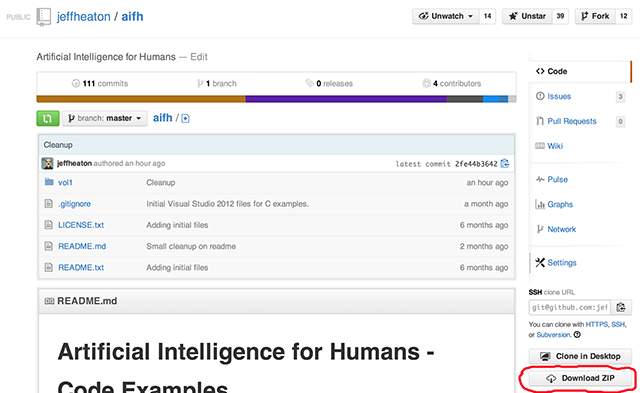Screen dimensions: 640x393
Task: Click the create new file plus icon
Action: [185, 118]
